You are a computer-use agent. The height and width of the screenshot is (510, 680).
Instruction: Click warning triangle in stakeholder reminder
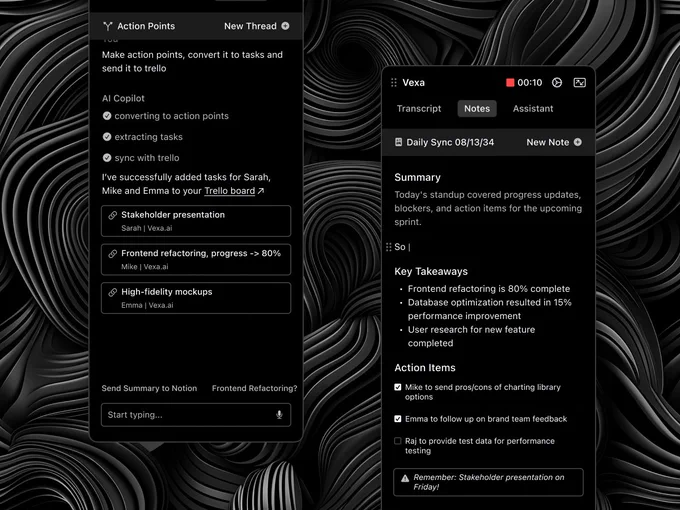click(x=405, y=478)
